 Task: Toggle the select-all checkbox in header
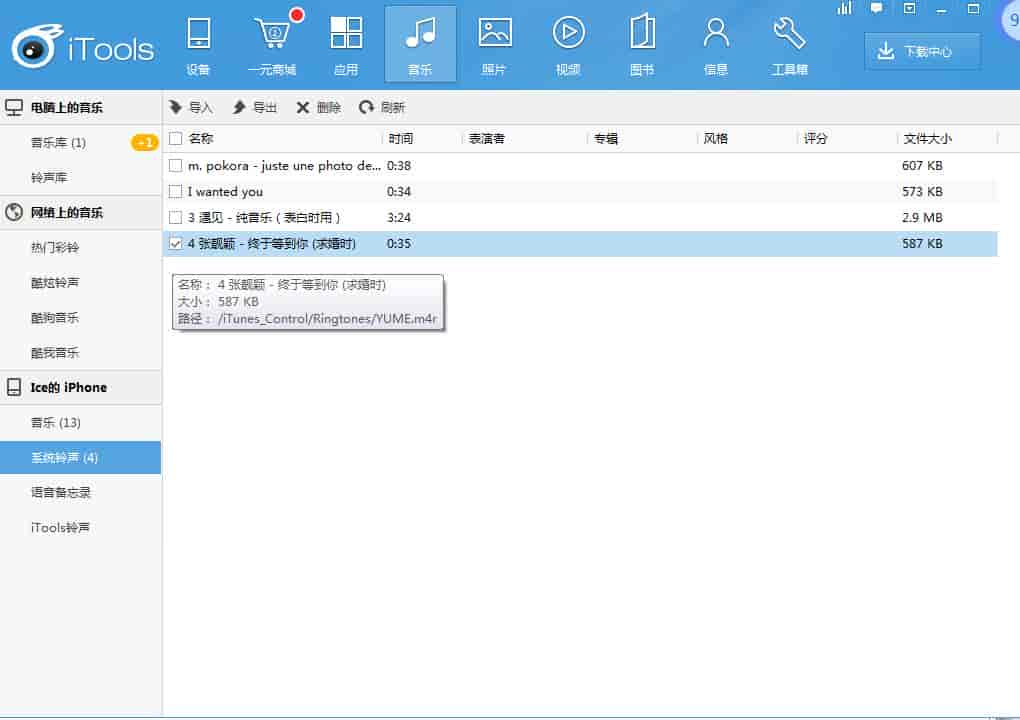tap(176, 139)
